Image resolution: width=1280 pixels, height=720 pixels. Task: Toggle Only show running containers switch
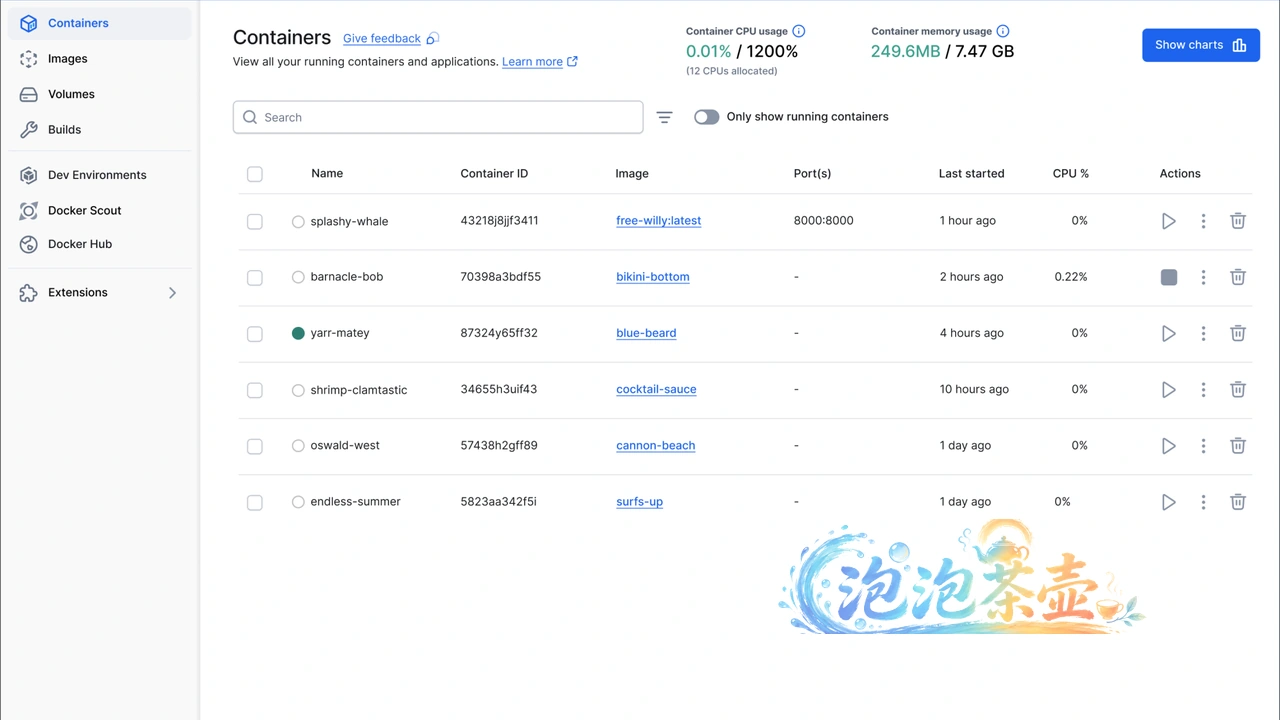pos(706,117)
